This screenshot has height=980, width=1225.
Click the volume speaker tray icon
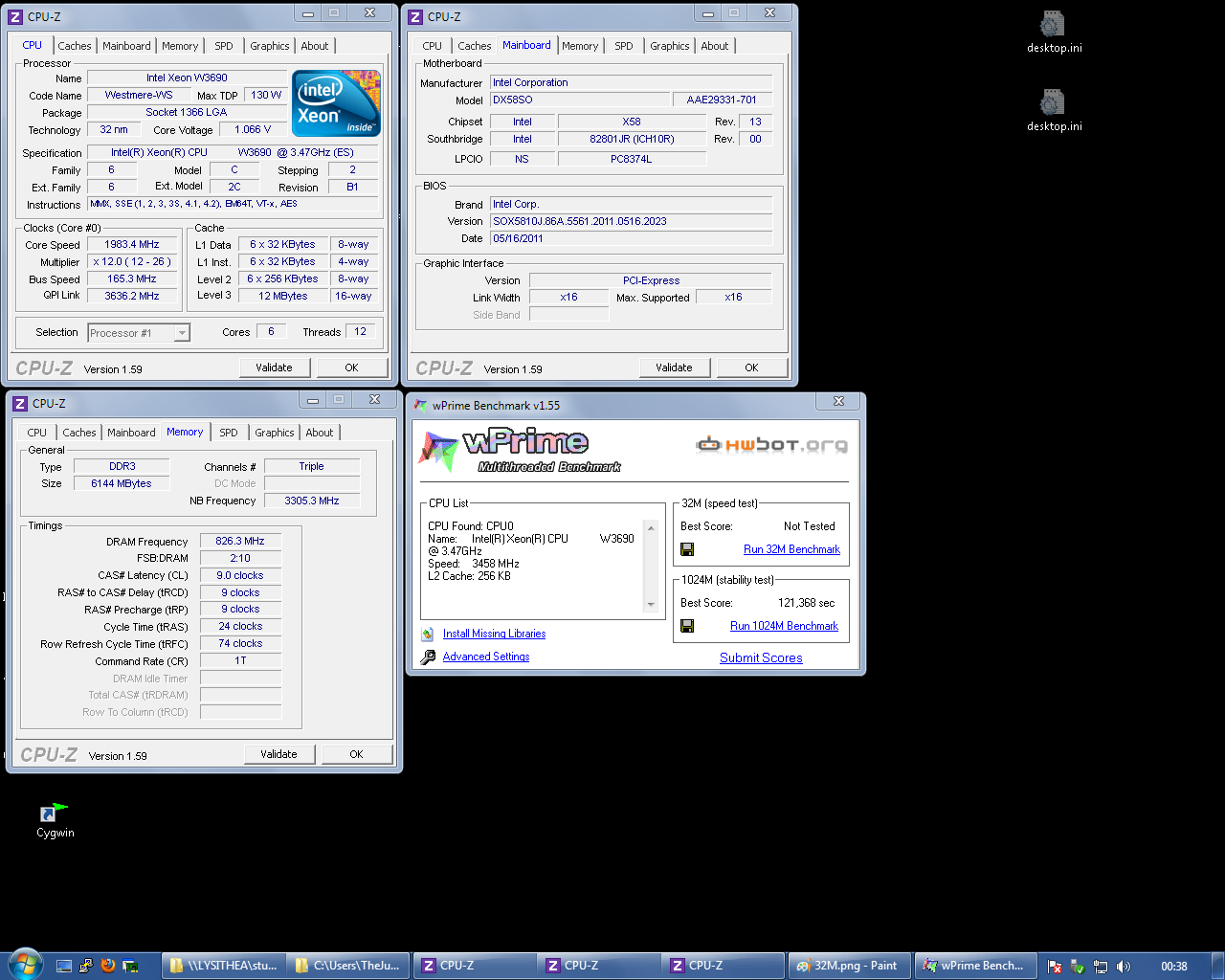click(x=1124, y=967)
